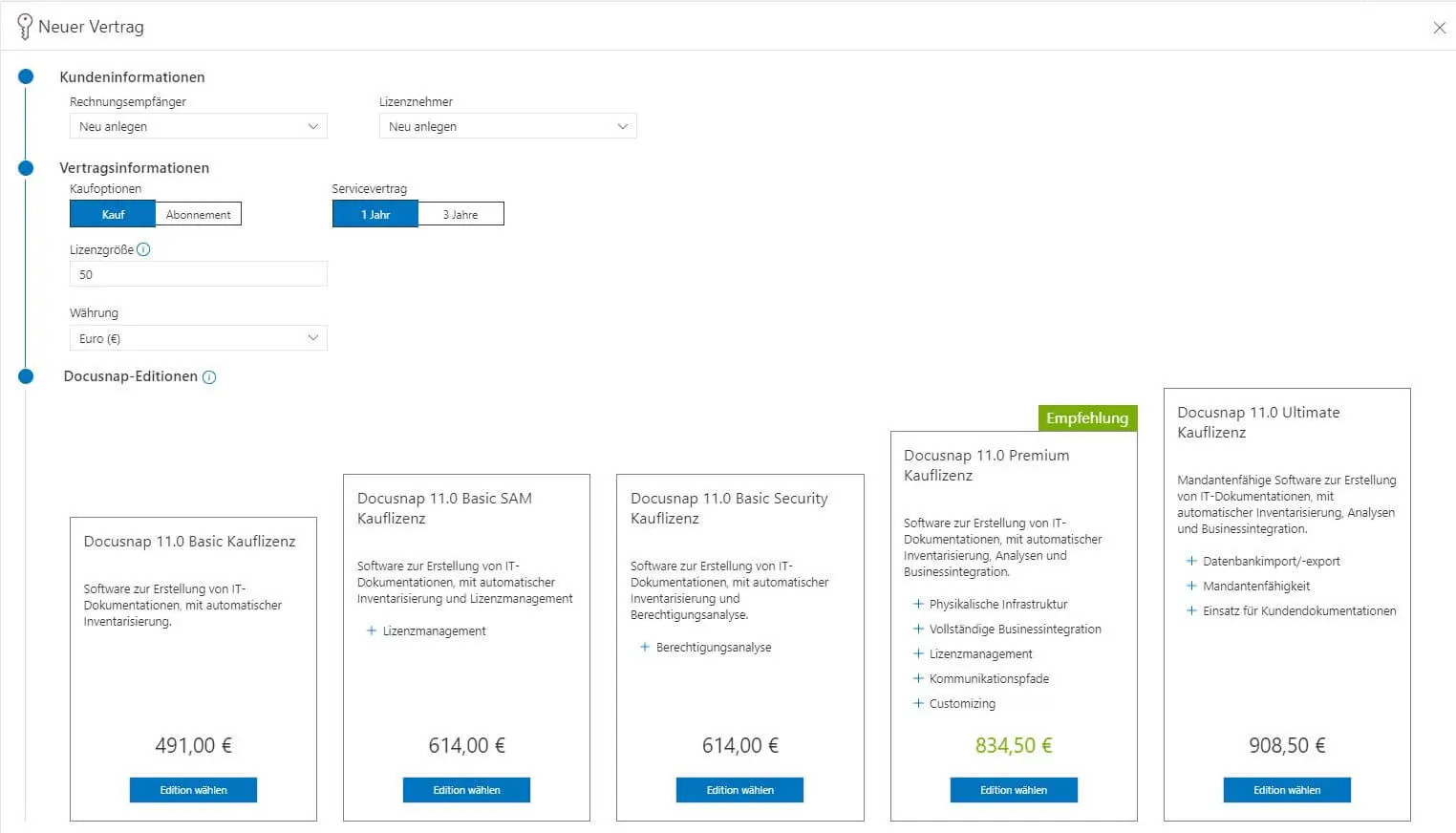Click plus icon beside Vollständige Businessintegration
This screenshot has width=1456, height=833.
pyautogui.click(x=918, y=629)
